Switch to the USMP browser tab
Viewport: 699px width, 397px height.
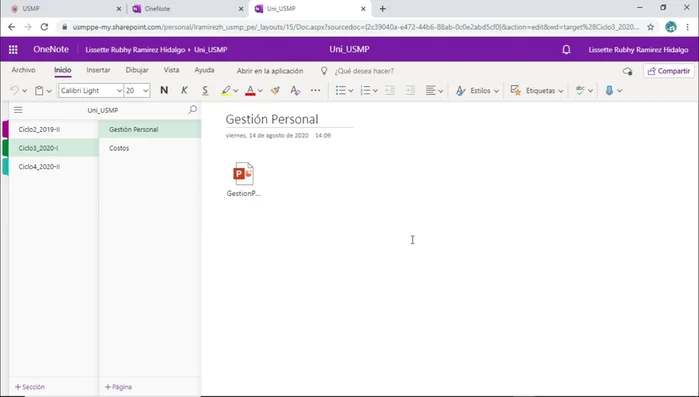click(65, 8)
